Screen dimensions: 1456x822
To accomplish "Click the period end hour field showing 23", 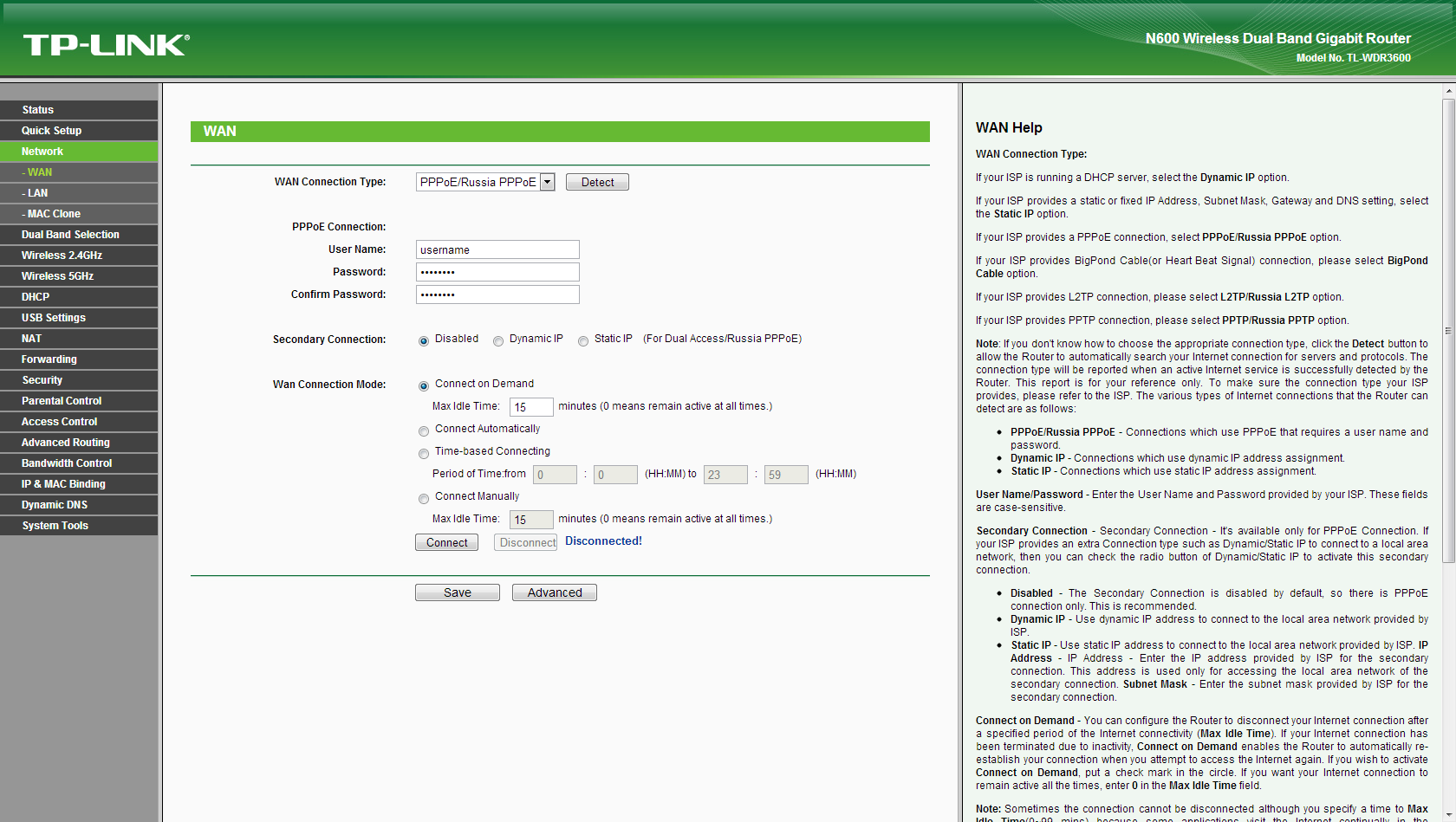I will tap(725, 475).
